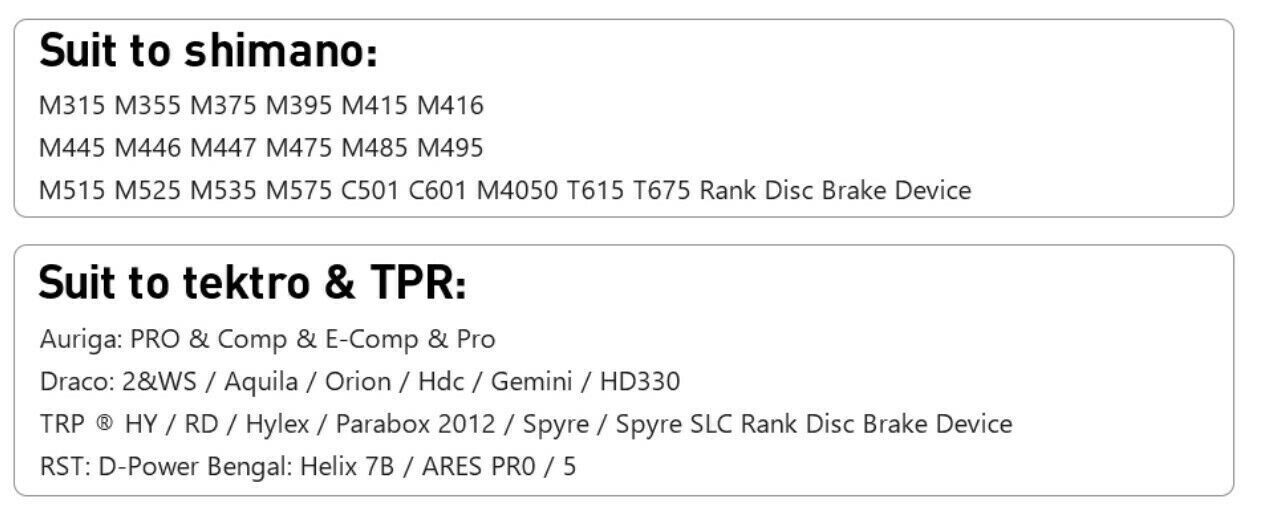The image size is (1264, 507).
Task: Select the M445 model number
Action: click(72, 148)
